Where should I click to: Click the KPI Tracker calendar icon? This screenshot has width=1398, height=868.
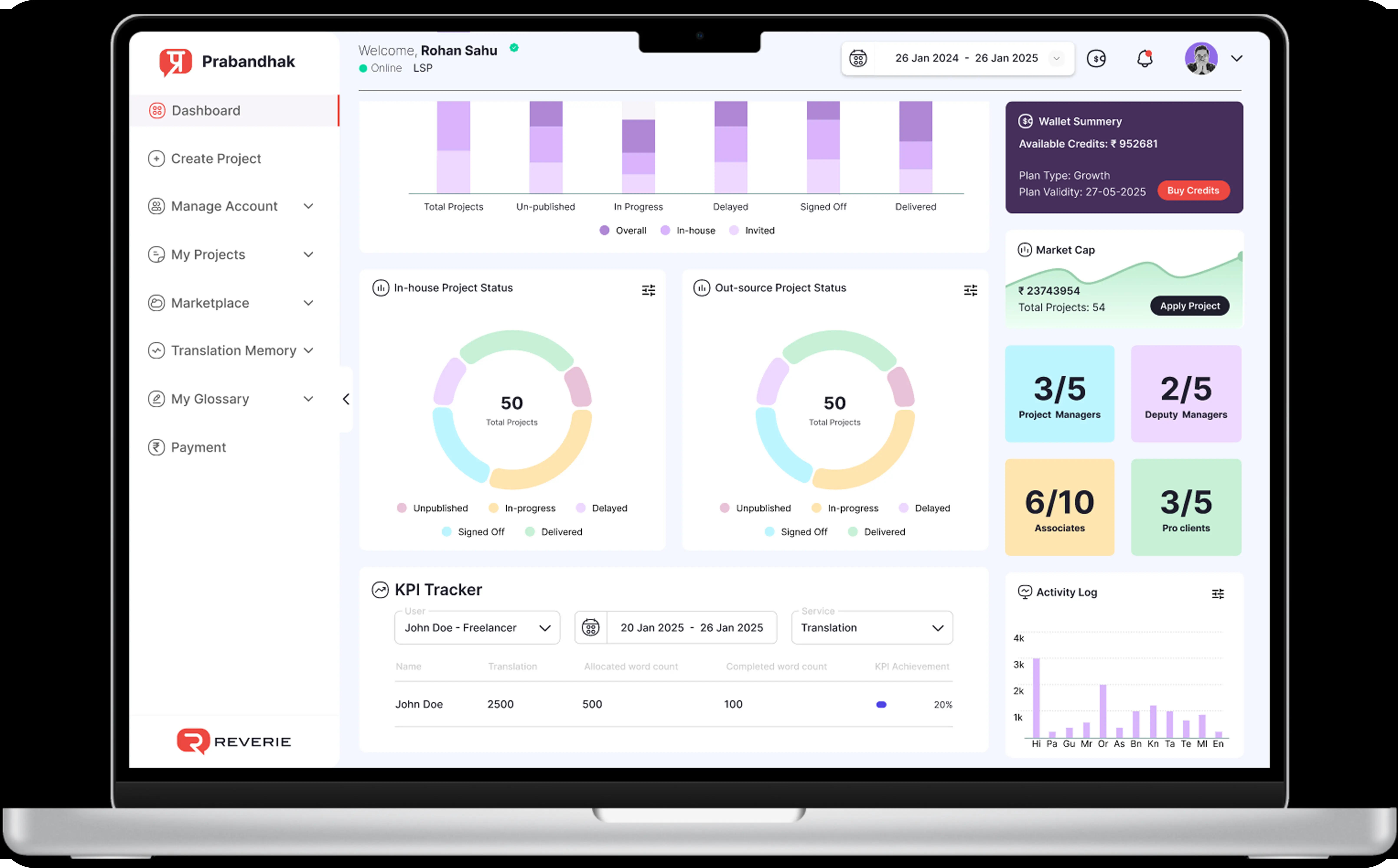point(590,628)
